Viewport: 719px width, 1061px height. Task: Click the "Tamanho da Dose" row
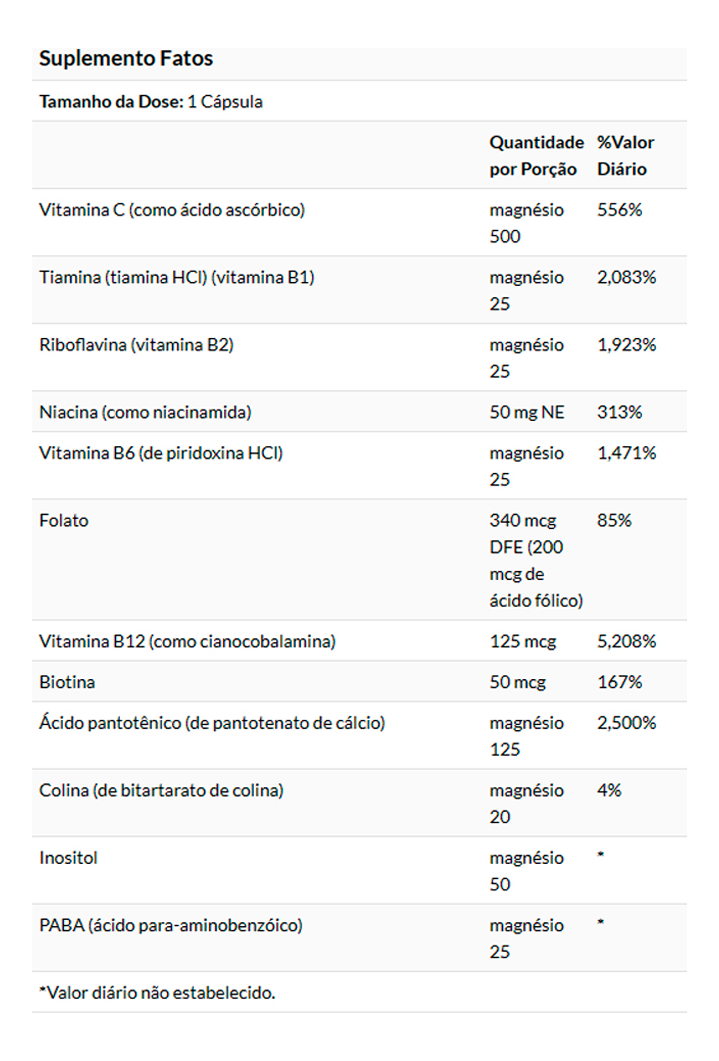point(151,102)
